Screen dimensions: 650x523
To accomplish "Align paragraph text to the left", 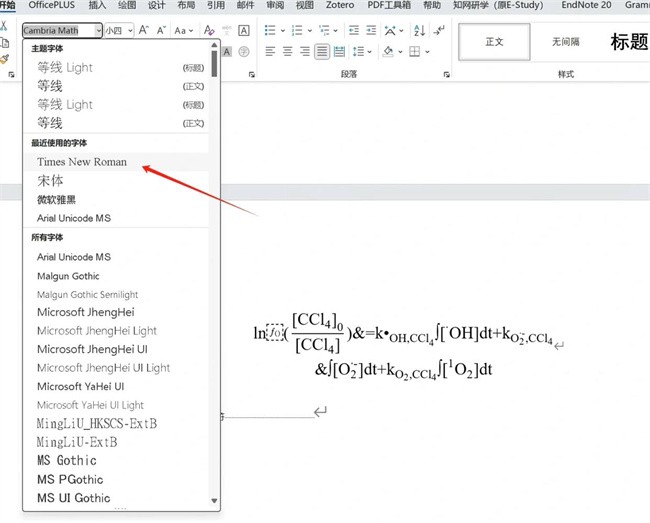I will click(270, 51).
